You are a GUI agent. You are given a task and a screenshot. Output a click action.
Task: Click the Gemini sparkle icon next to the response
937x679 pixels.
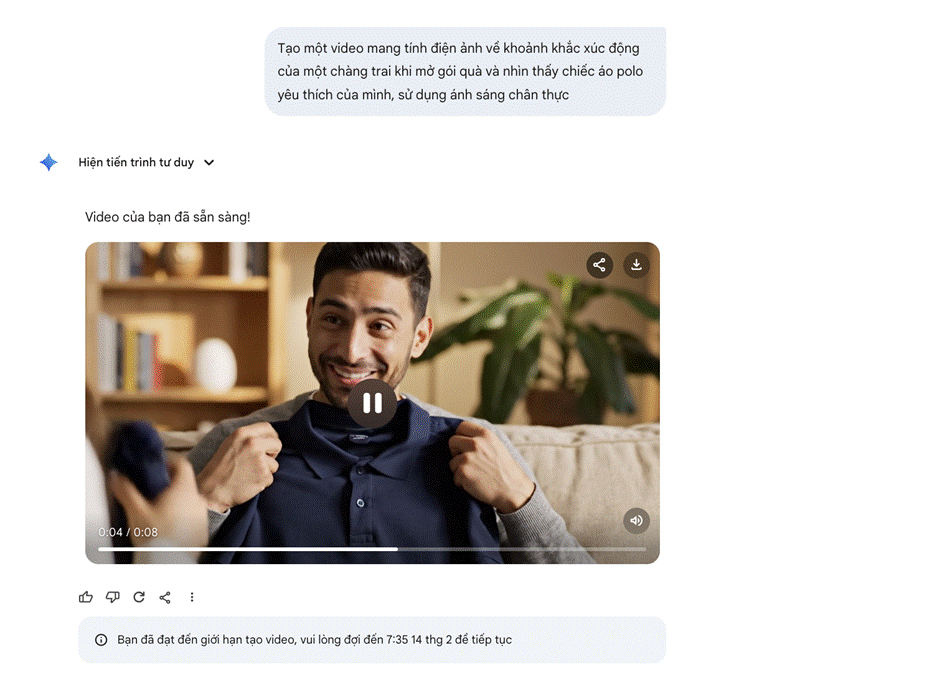pos(48,162)
